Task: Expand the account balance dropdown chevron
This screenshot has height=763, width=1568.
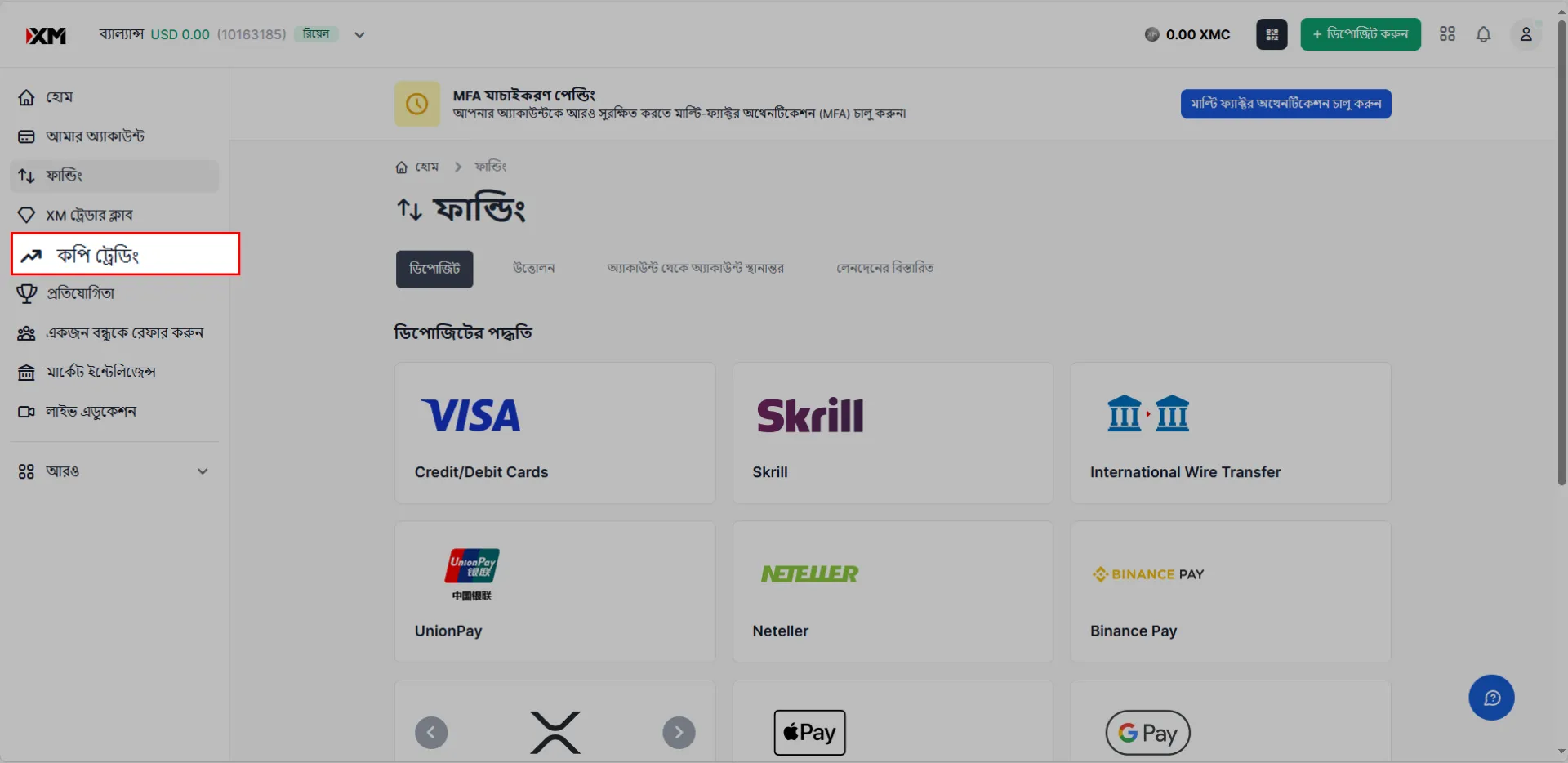Action: (359, 35)
